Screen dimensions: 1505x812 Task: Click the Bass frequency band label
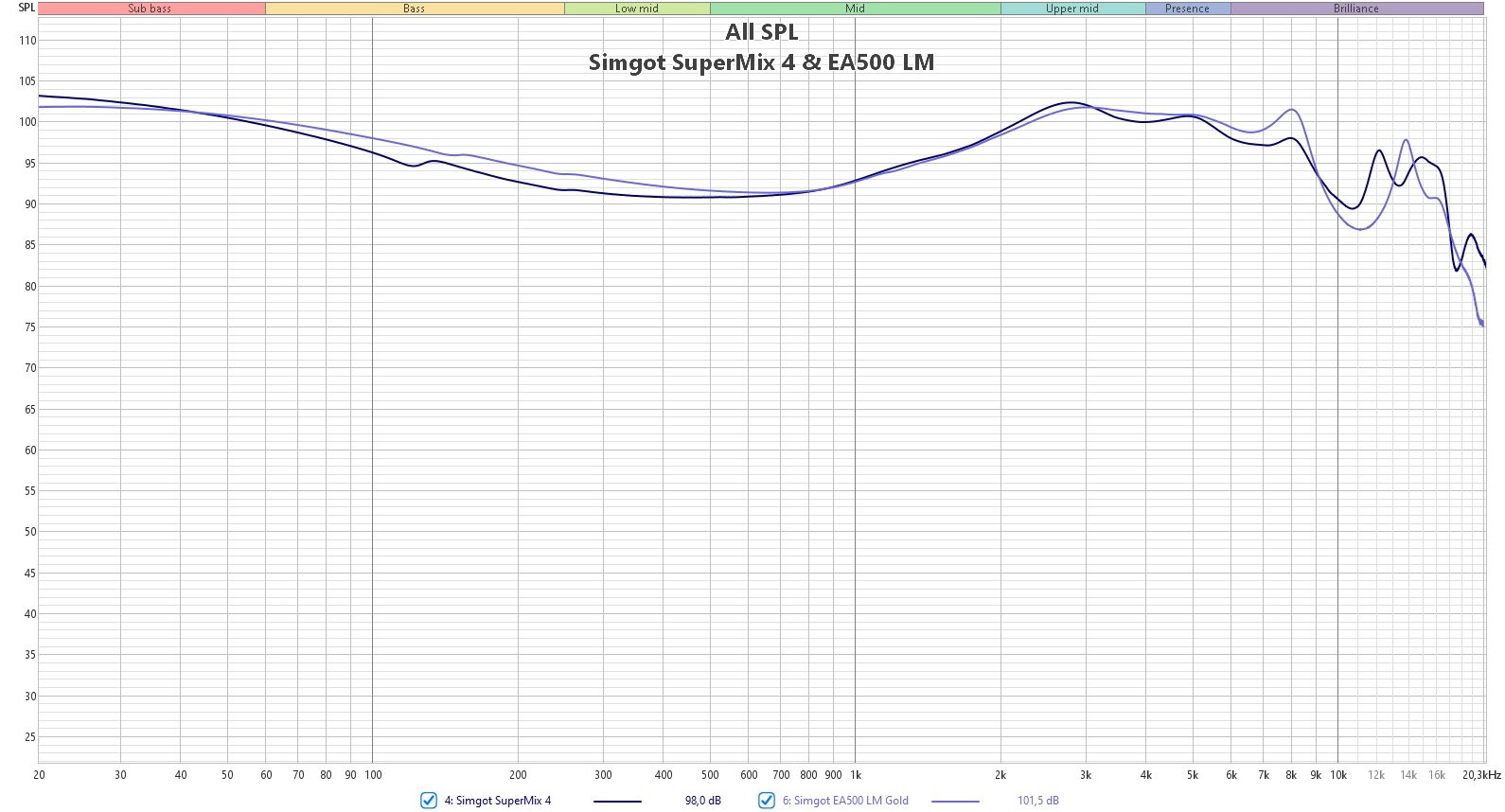(415, 9)
